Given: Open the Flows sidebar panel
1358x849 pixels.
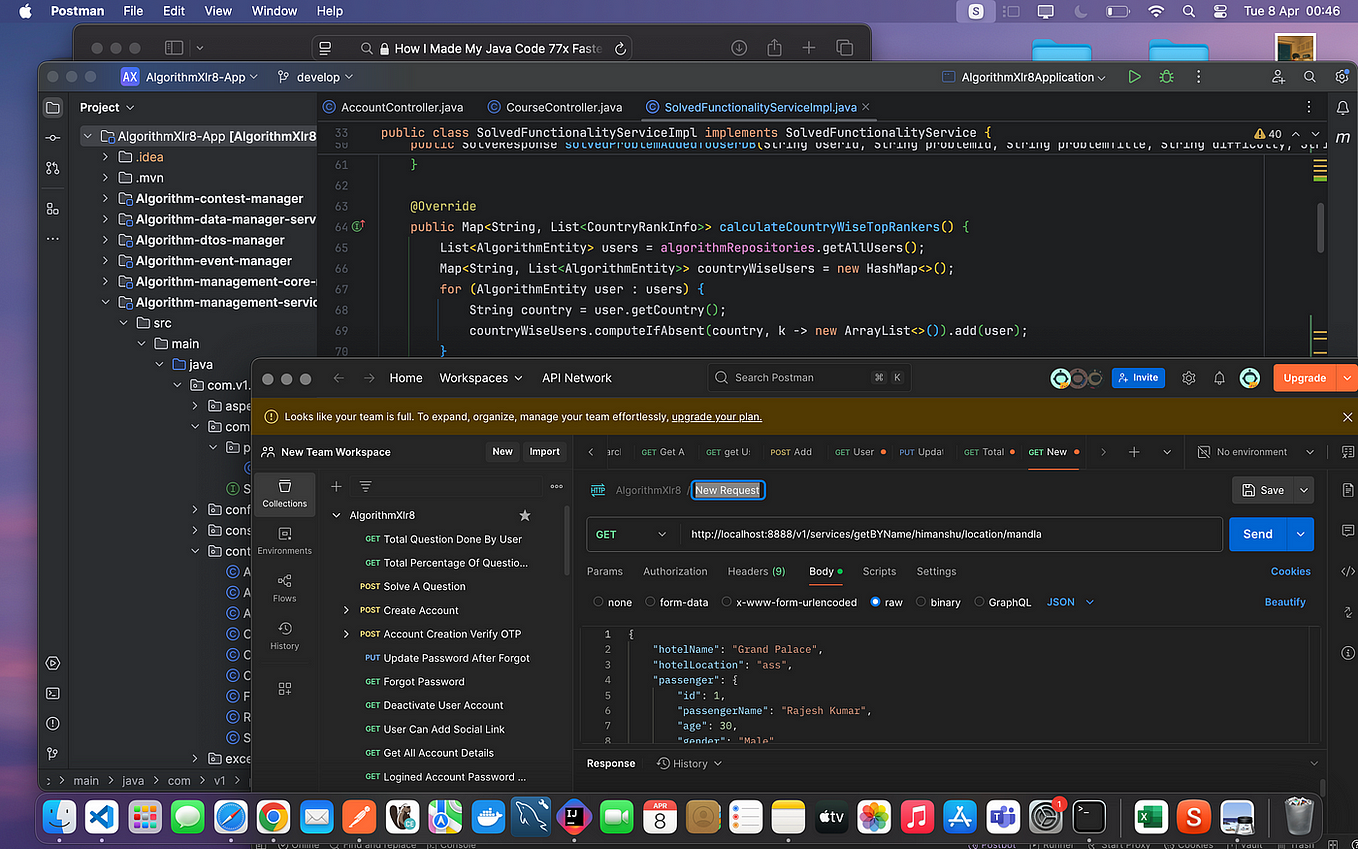Looking at the screenshot, I should [x=285, y=588].
